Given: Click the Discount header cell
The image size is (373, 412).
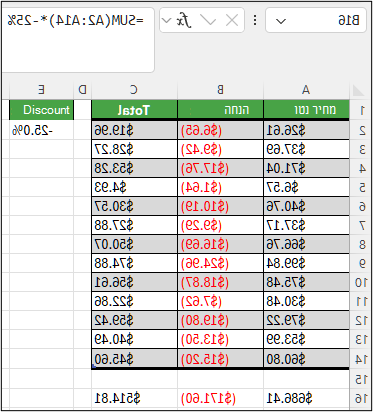Looking at the screenshot, I should [x=41, y=110].
